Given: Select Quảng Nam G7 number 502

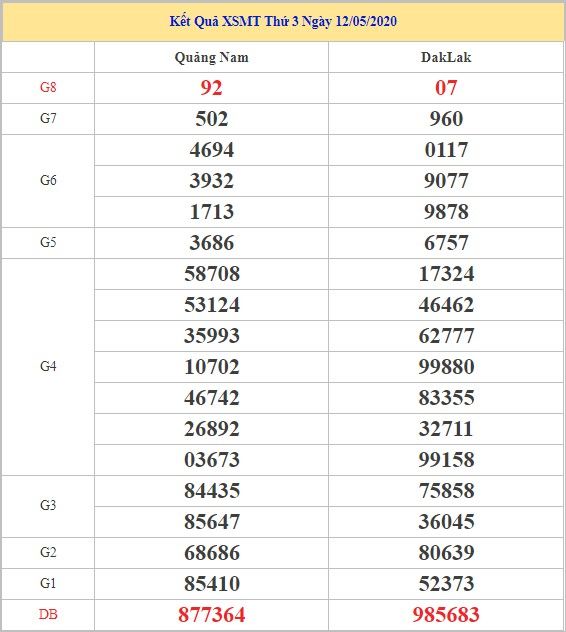Looking at the screenshot, I should [212, 119].
